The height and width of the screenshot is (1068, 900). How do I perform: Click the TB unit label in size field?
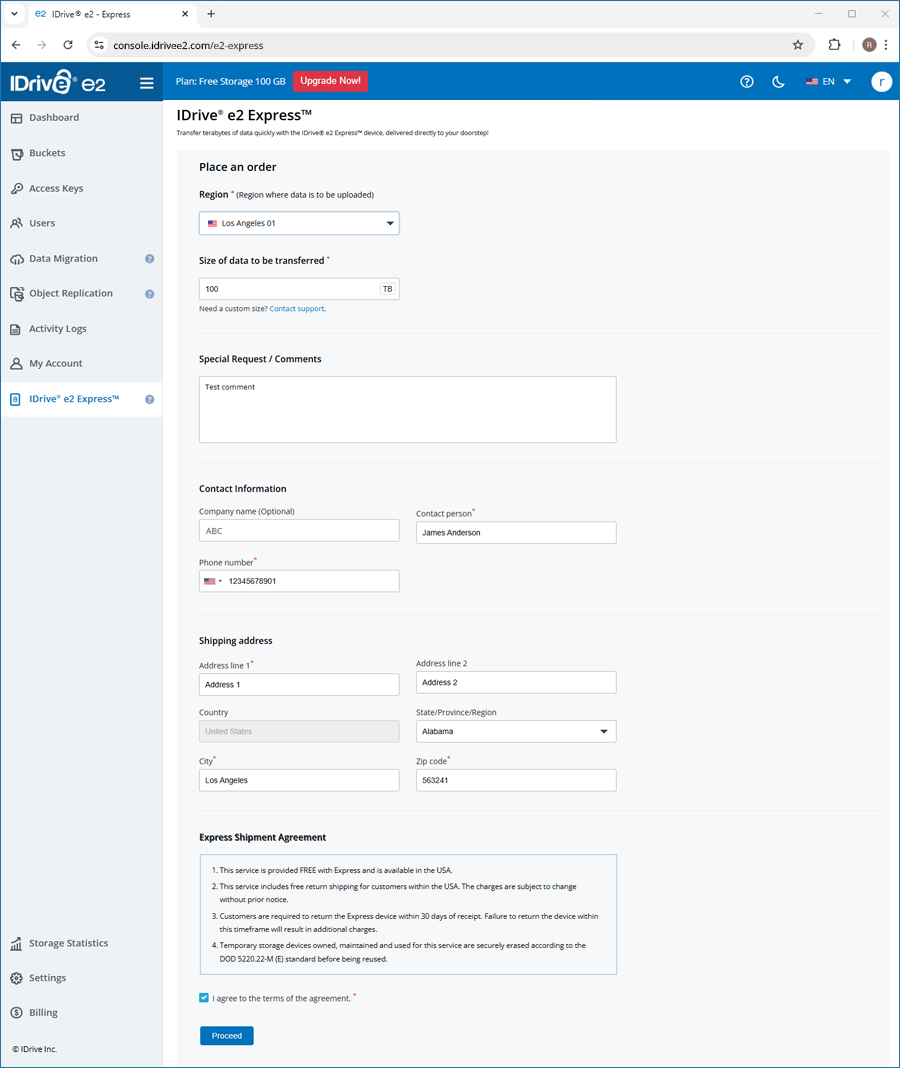click(388, 289)
